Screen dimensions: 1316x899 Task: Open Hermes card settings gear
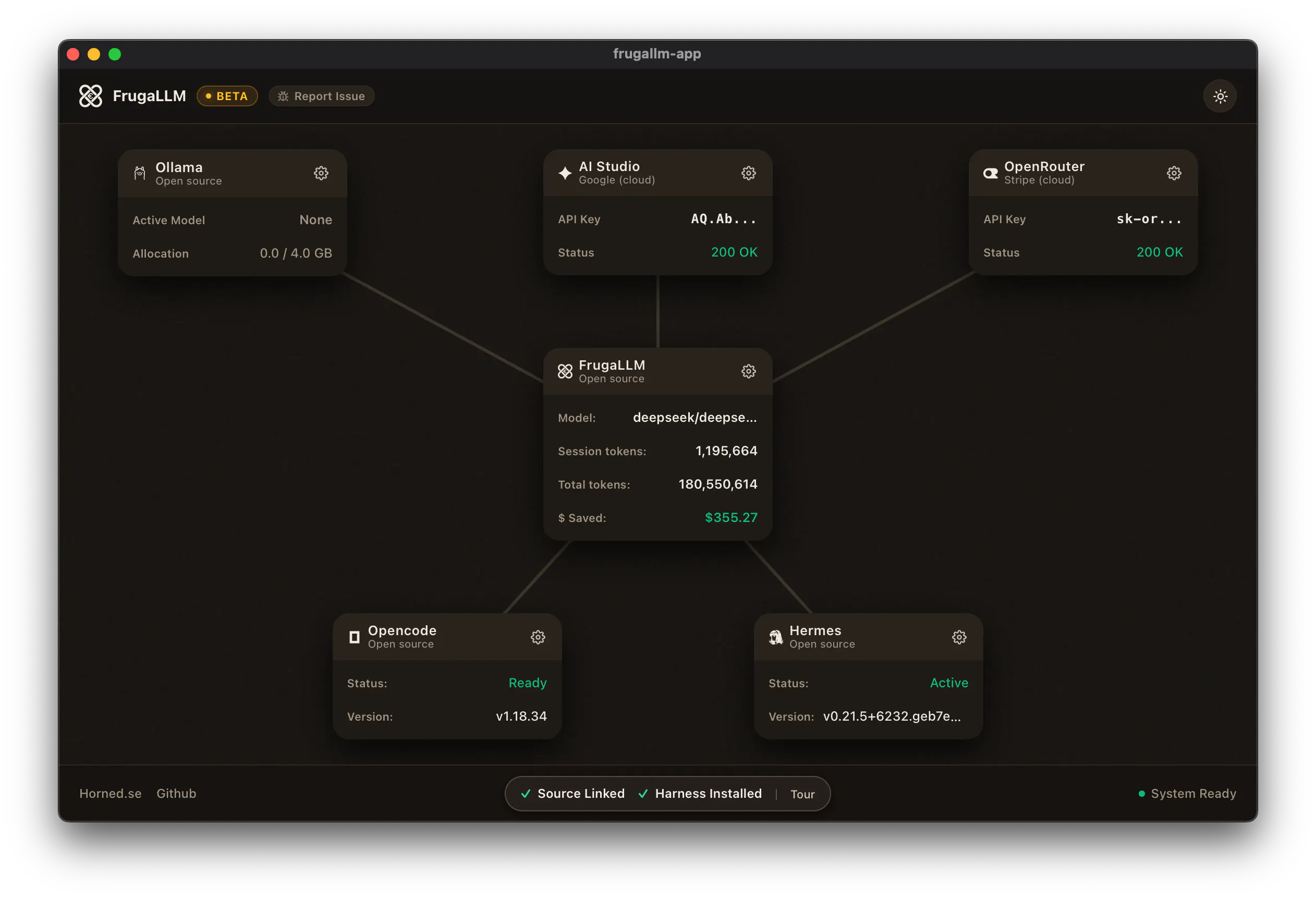tap(959, 637)
